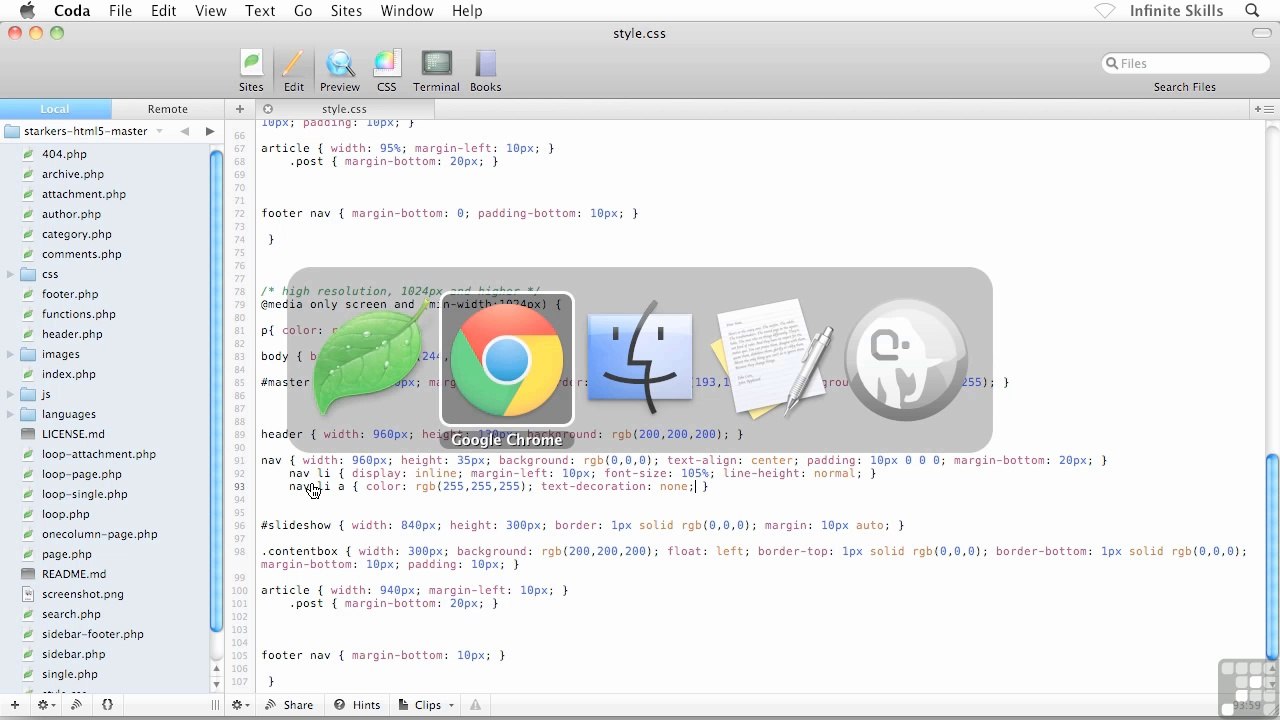Open archive.php in file list
Viewport: 1280px width, 720px height.
(x=73, y=174)
